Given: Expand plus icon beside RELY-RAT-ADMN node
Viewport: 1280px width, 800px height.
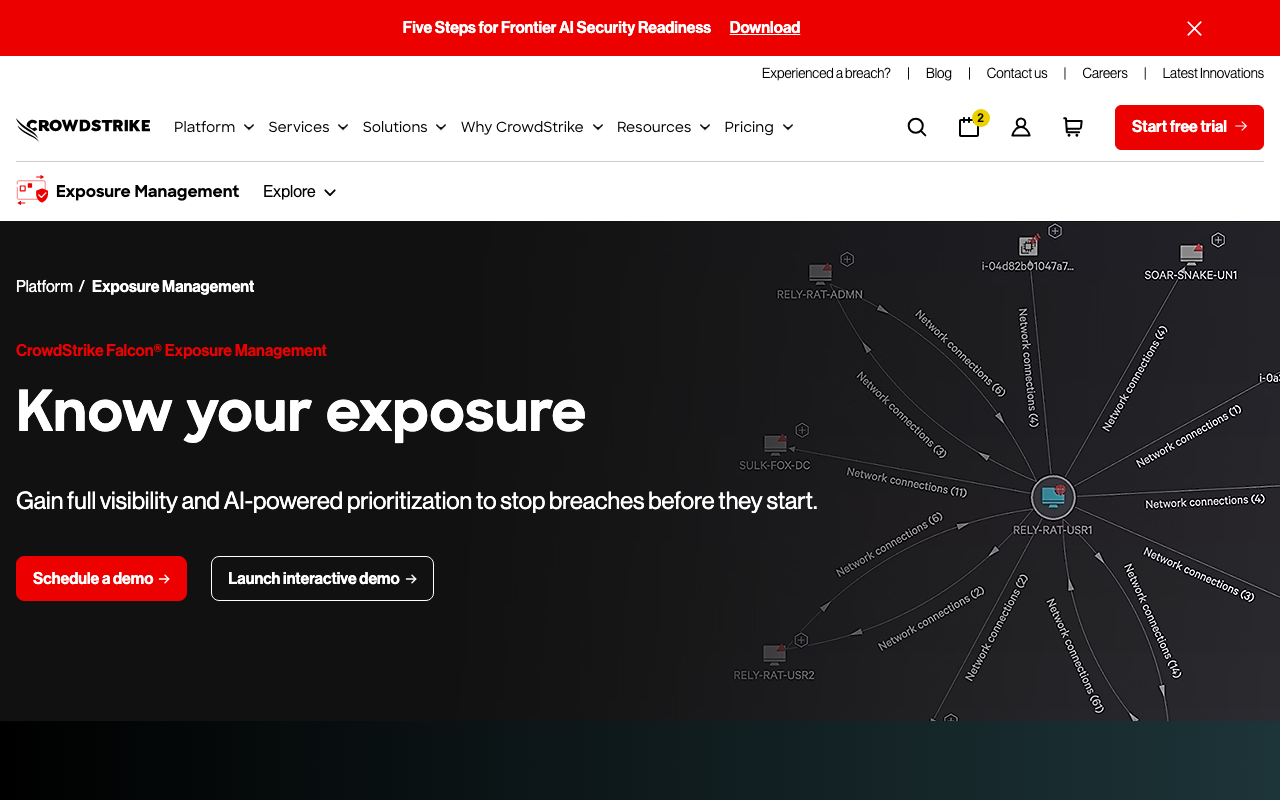Looking at the screenshot, I should click(x=847, y=259).
